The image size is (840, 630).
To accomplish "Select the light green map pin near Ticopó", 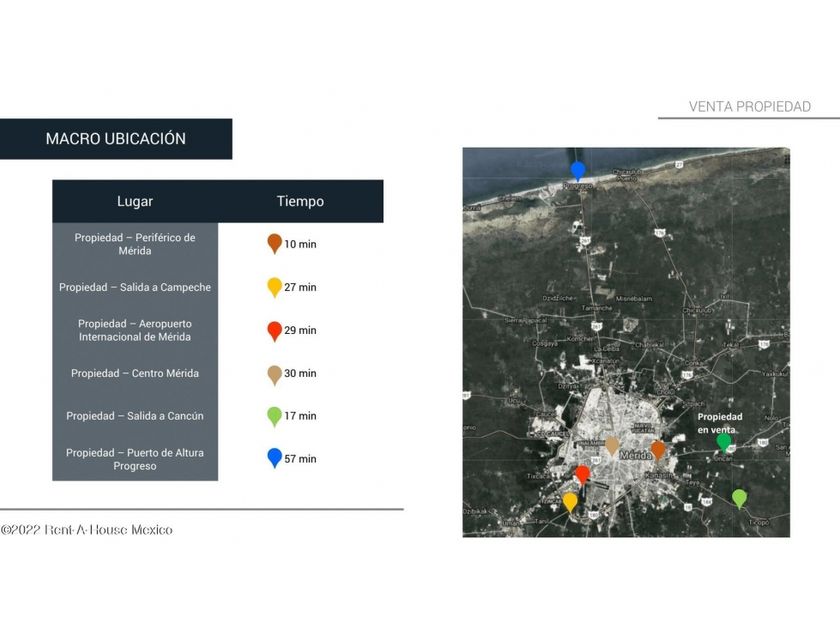I will tap(739, 497).
